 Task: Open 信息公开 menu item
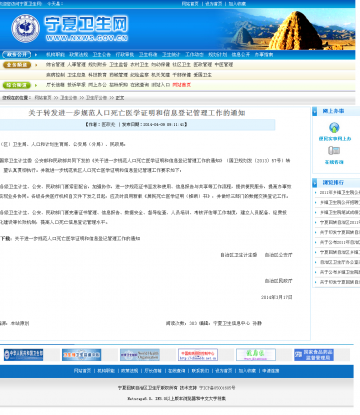tap(241, 55)
